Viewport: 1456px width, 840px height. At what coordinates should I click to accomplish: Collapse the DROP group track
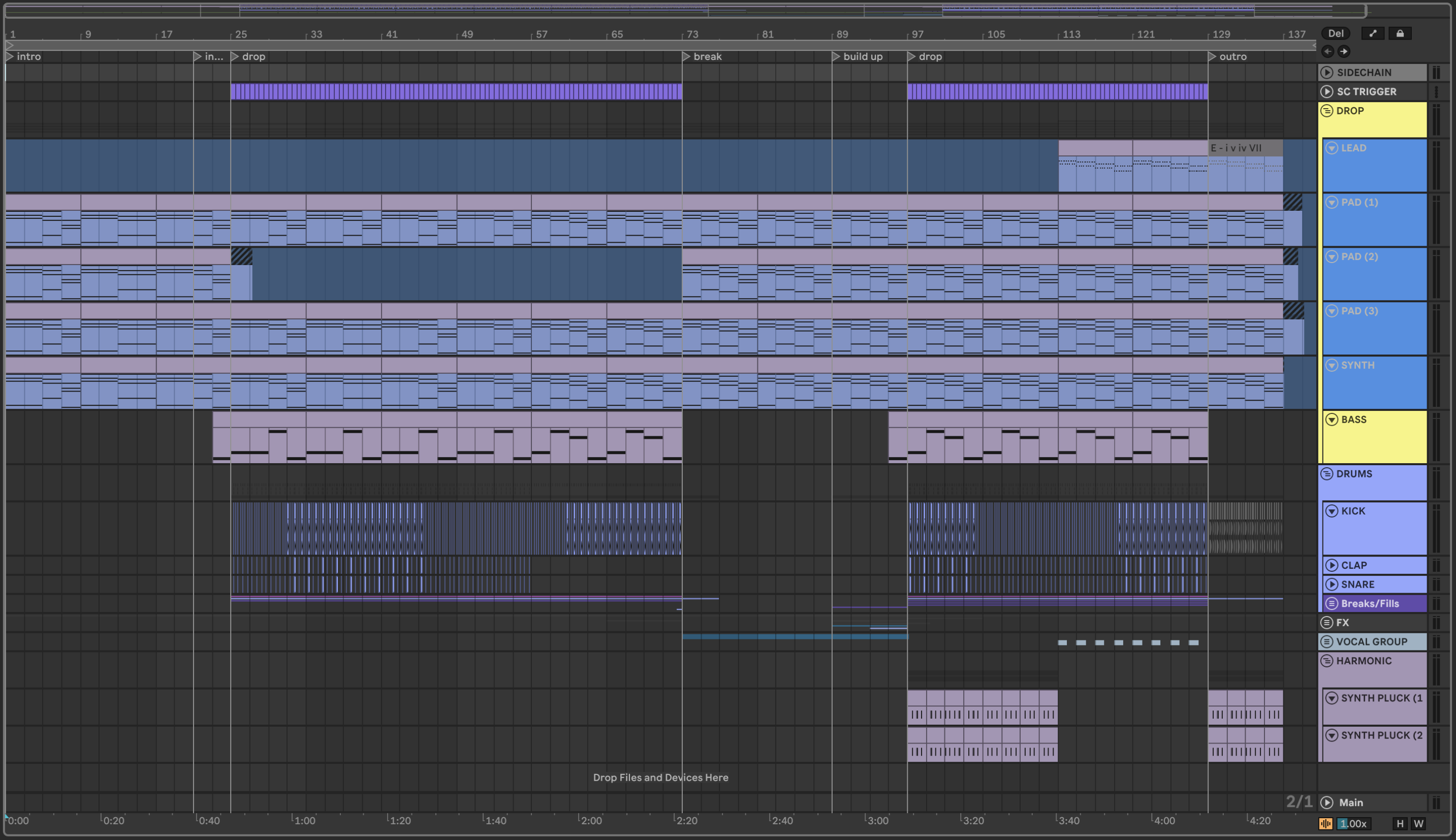click(1327, 111)
